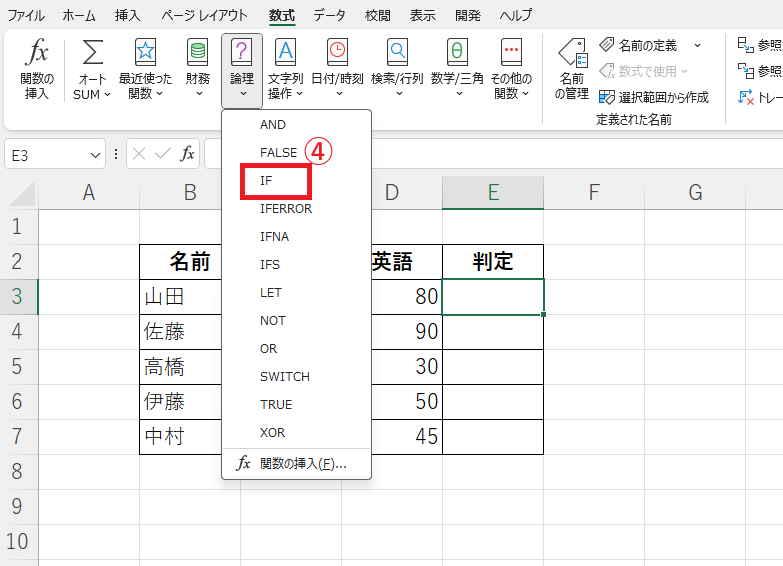Open その他の関数 icon

(x=511, y=52)
